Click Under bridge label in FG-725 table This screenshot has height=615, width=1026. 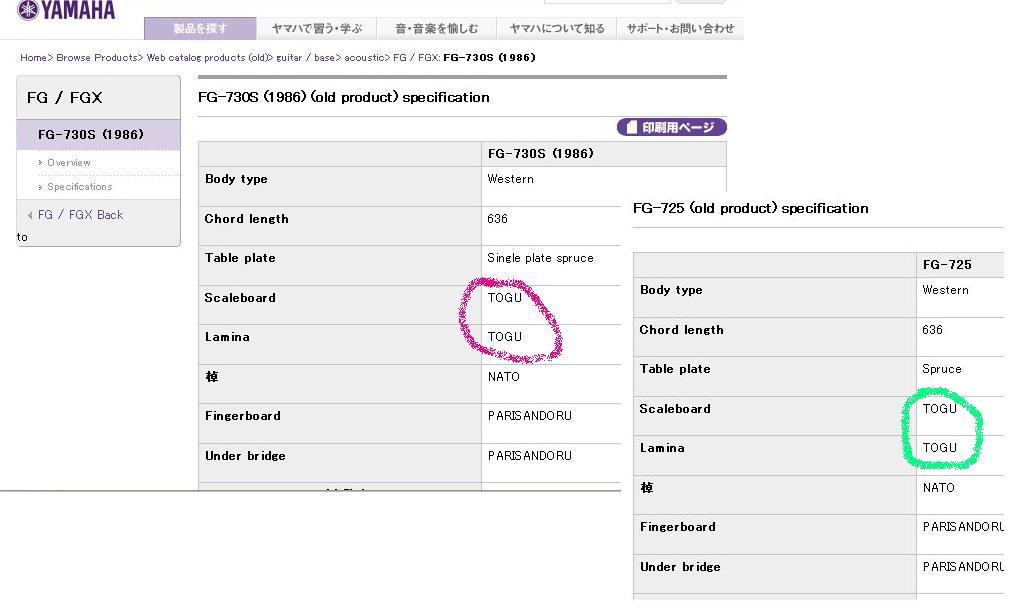click(x=681, y=567)
